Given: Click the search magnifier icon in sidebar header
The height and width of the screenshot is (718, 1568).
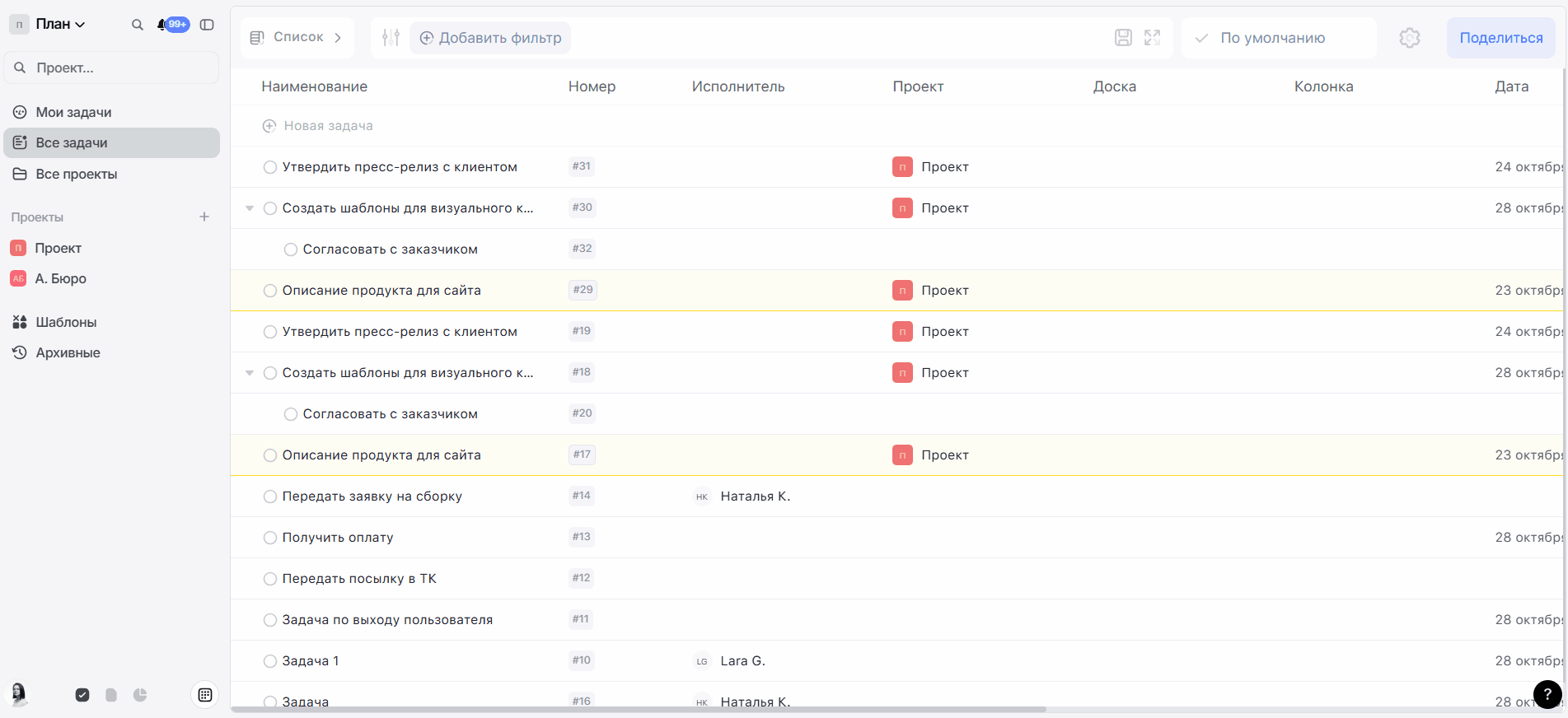Looking at the screenshot, I should (138, 25).
